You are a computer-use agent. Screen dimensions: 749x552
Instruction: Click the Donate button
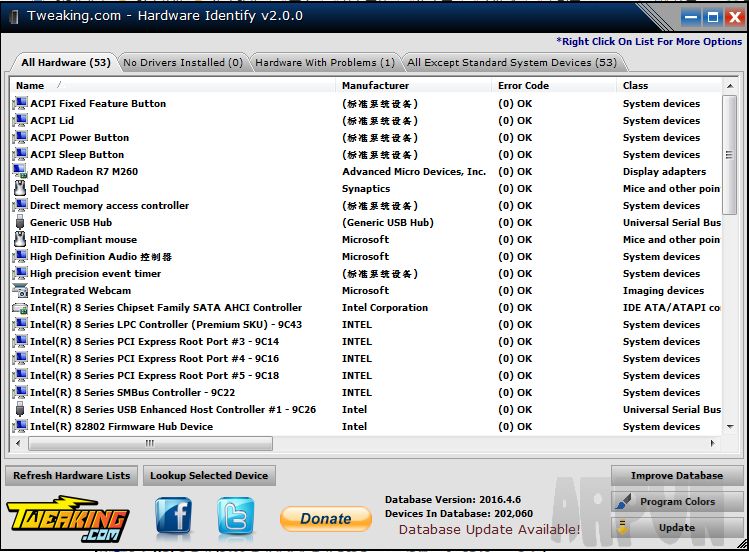[326, 519]
